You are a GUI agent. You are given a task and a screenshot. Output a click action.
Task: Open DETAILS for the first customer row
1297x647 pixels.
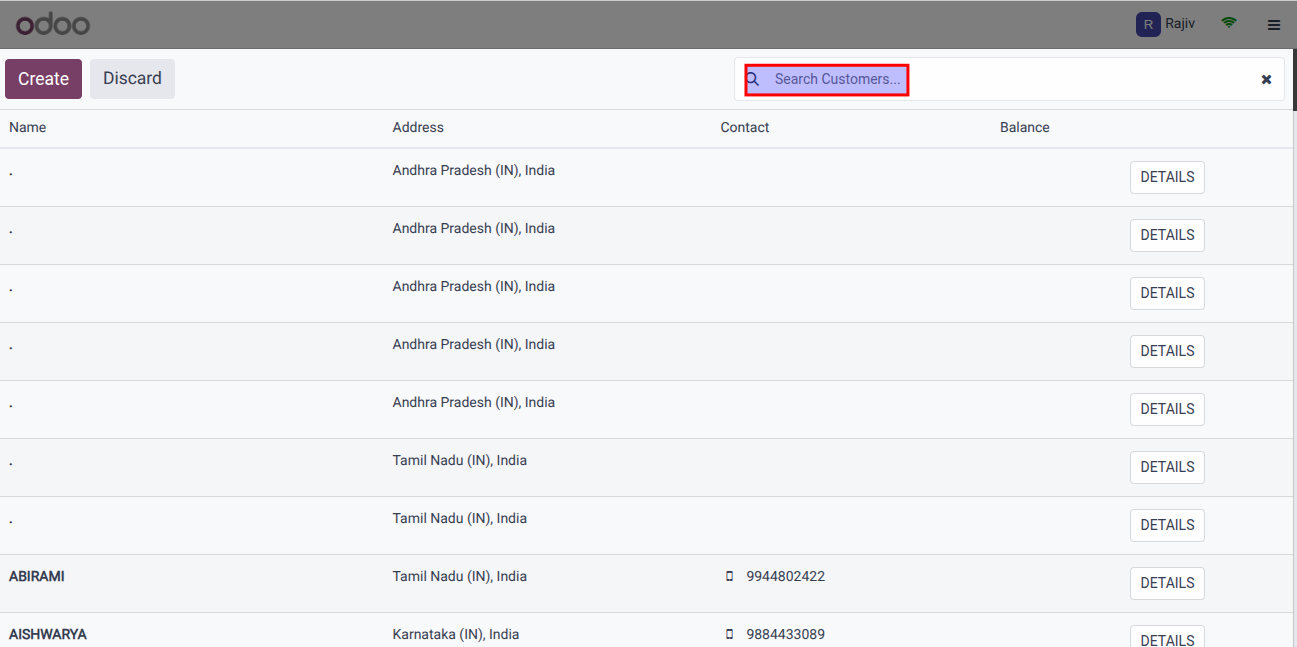coord(1167,177)
